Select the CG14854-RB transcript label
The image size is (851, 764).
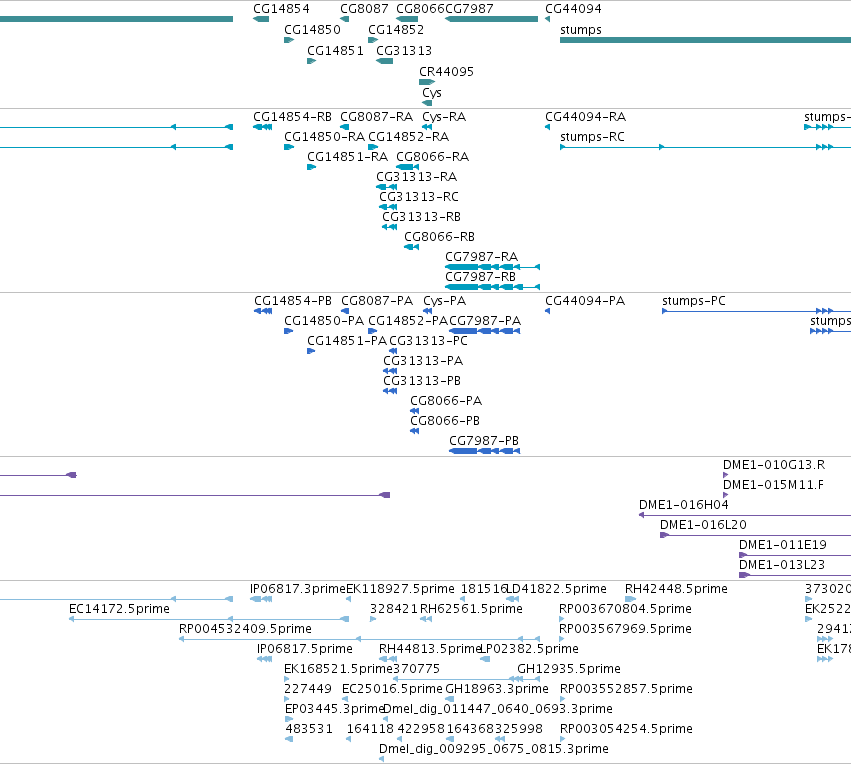point(292,117)
